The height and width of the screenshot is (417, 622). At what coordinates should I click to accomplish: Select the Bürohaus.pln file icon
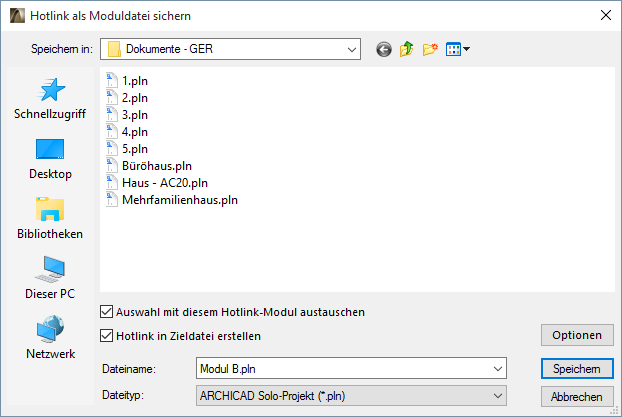[x=111, y=166]
